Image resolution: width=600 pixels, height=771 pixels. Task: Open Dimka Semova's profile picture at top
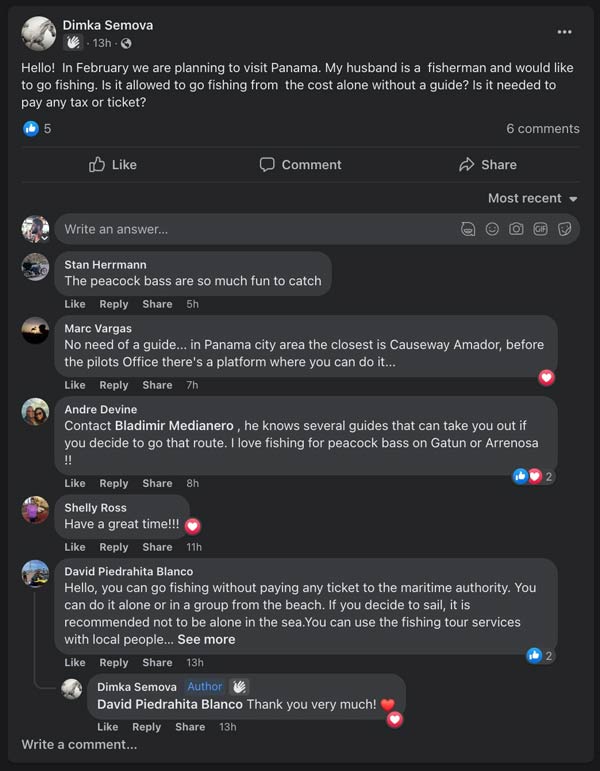(38, 33)
